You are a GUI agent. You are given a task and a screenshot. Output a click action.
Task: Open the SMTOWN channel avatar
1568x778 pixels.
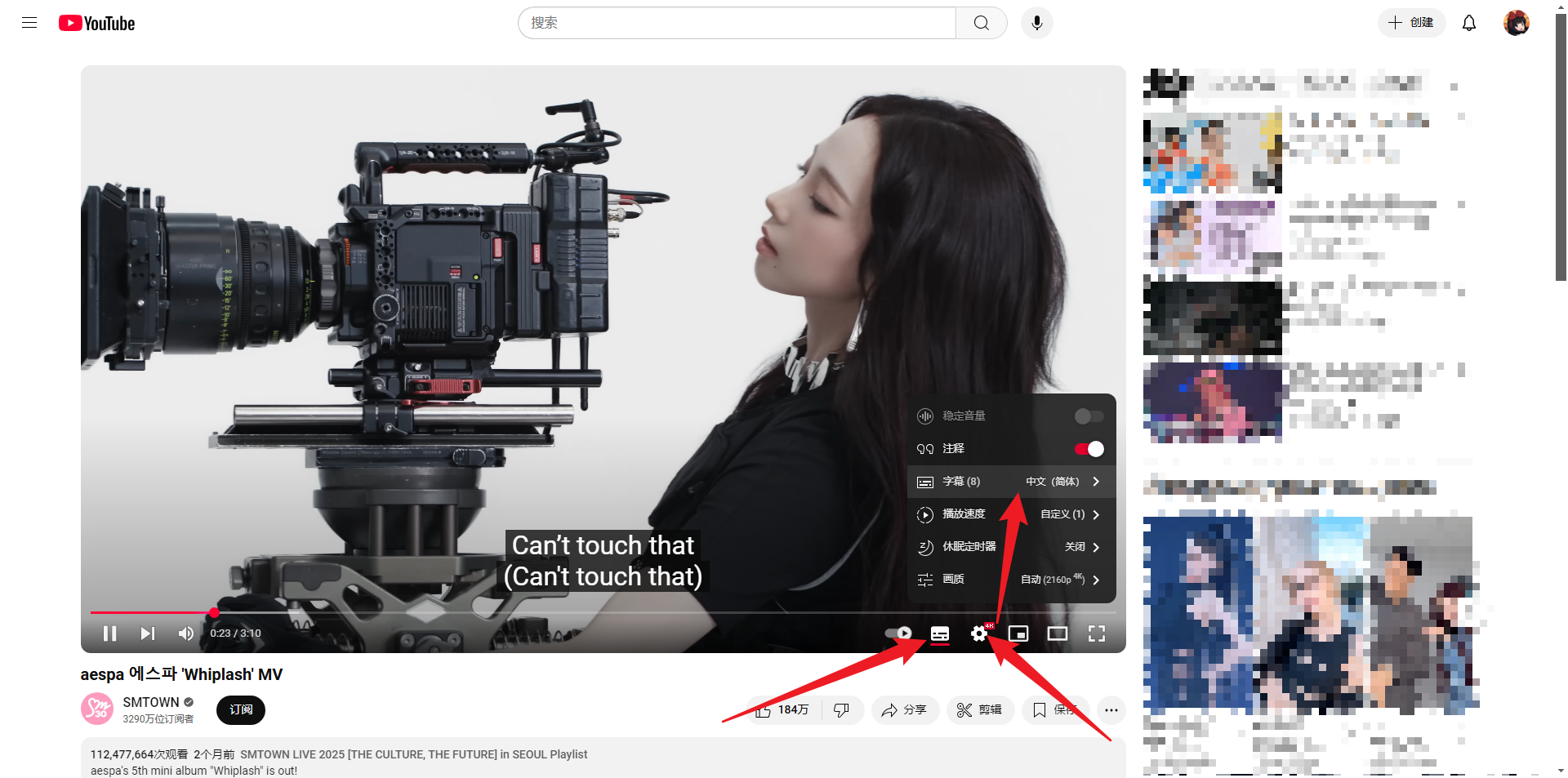point(97,709)
